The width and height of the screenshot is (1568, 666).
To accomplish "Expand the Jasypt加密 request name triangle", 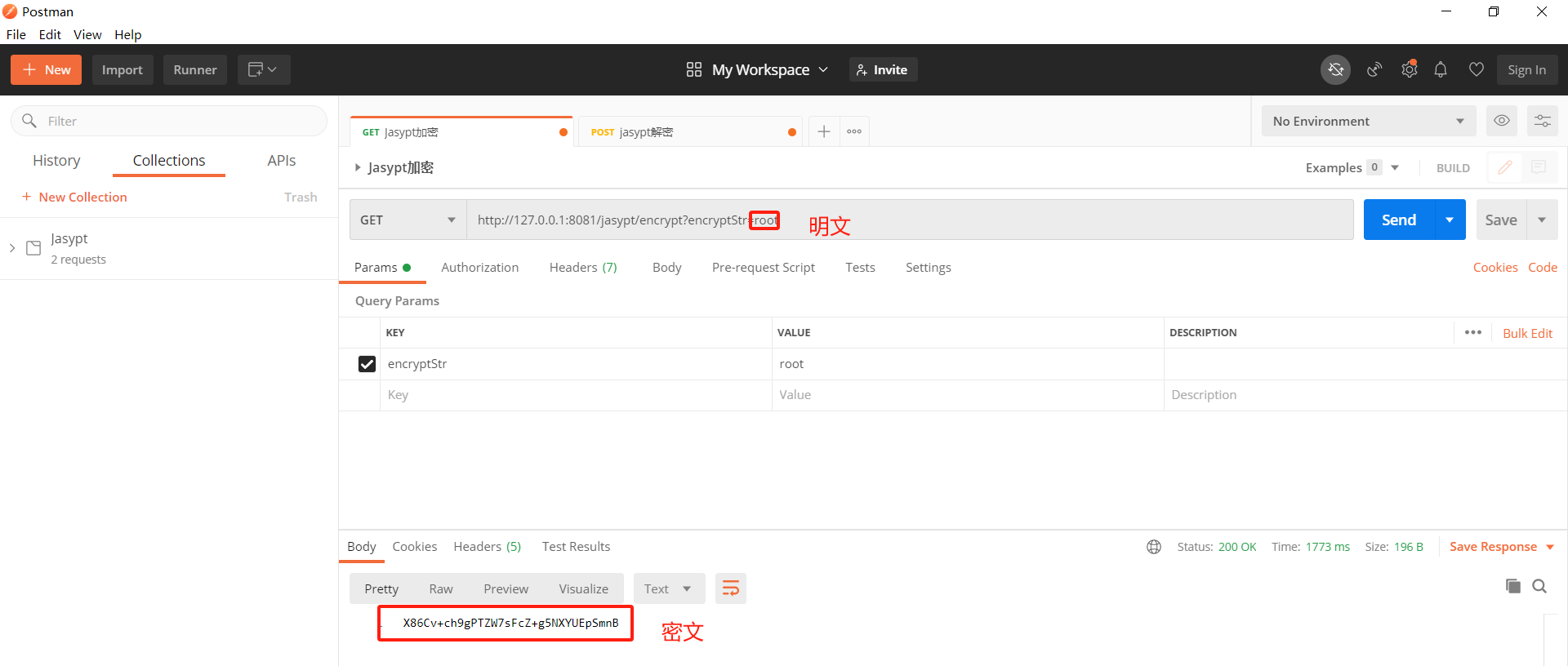I will click(358, 167).
